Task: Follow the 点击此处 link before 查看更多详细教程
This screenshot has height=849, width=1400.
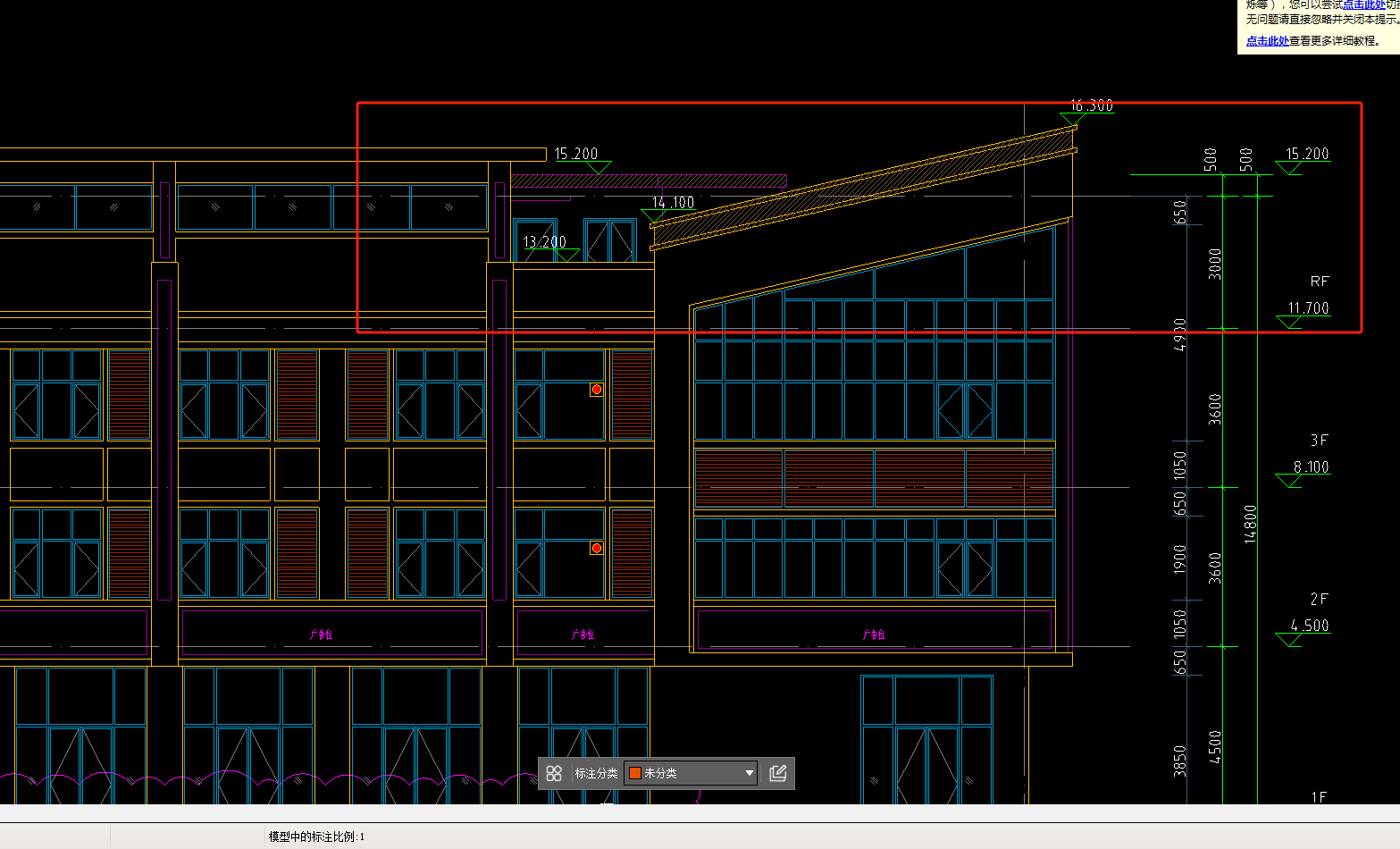Action: pos(1267,41)
